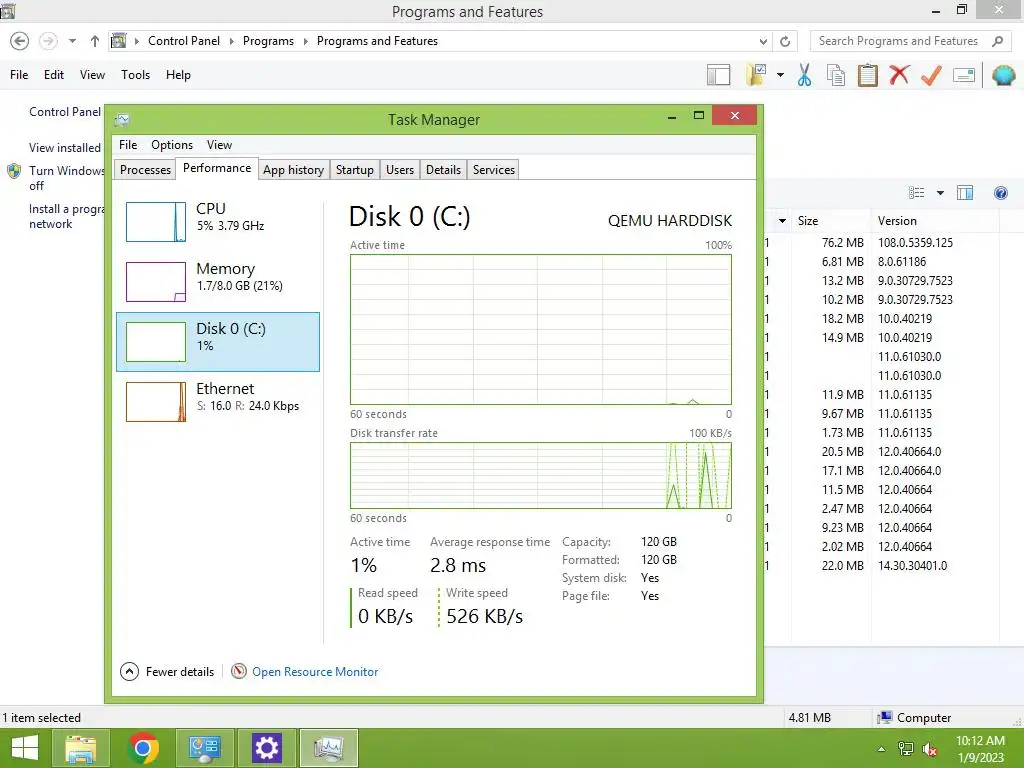Click Programs in the breadcrumb
This screenshot has height=768, width=1024.
[268, 41]
